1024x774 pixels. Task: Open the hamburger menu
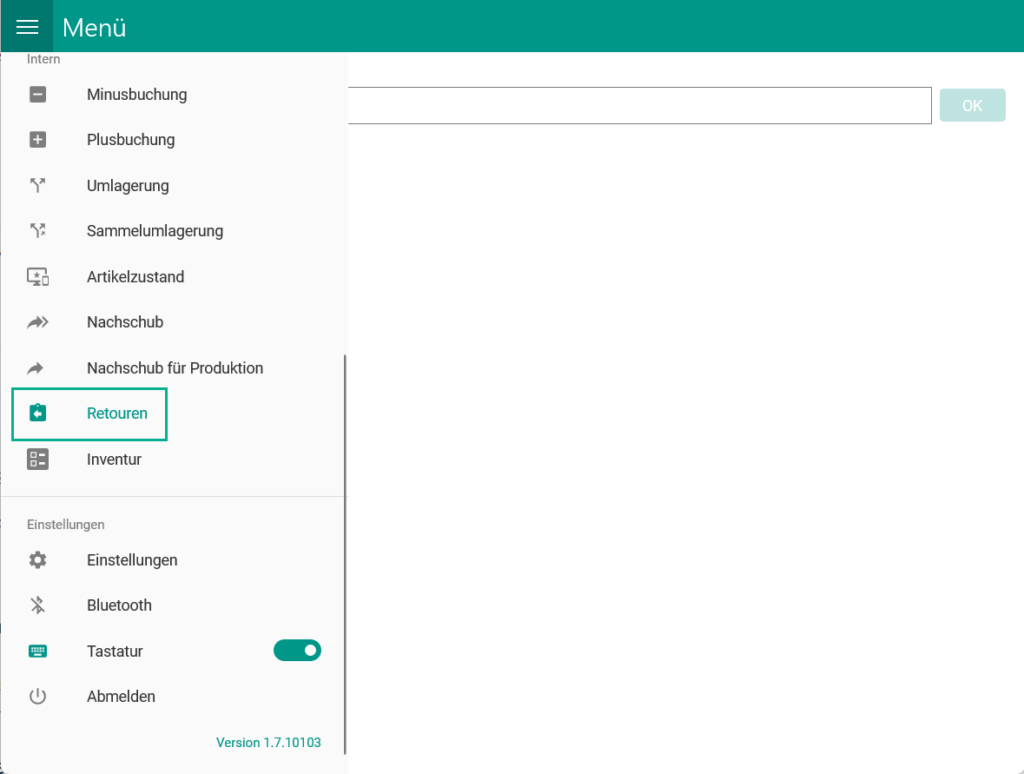tap(27, 26)
